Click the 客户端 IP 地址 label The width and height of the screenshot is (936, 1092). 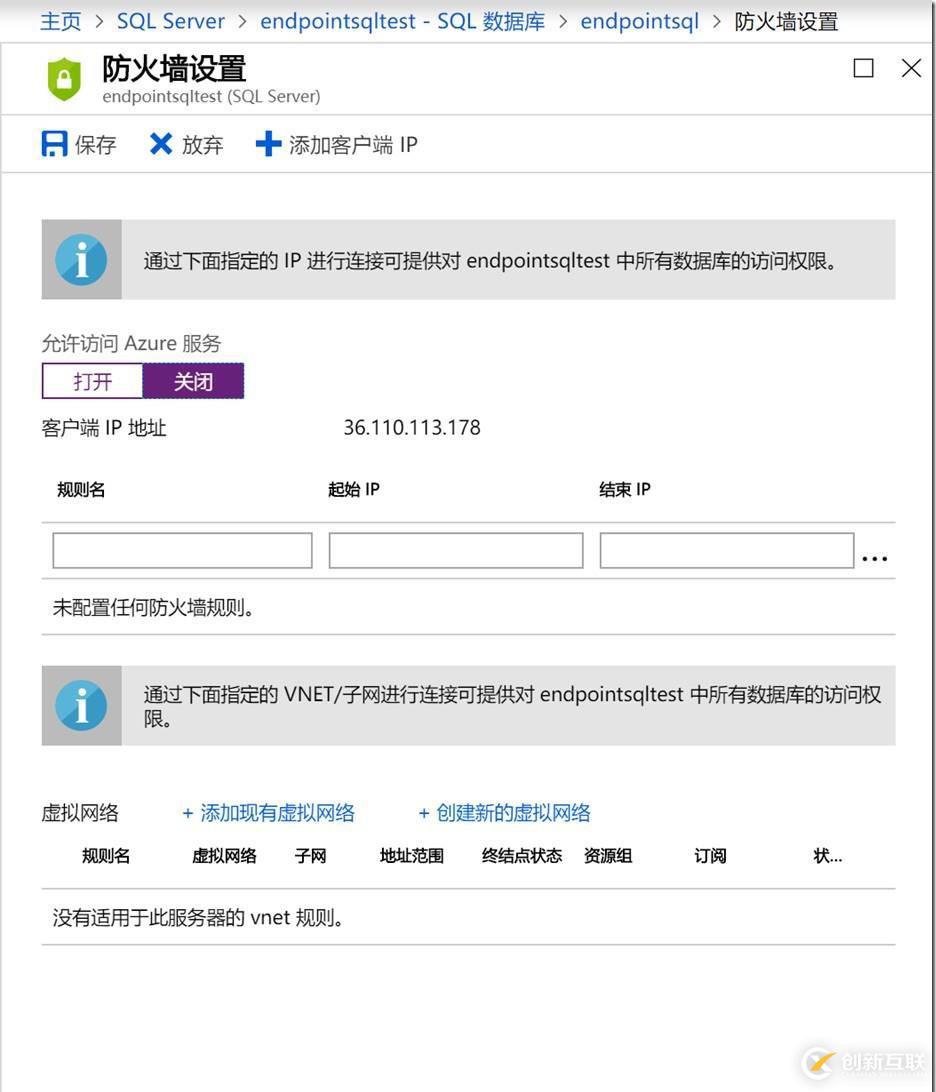click(104, 428)
